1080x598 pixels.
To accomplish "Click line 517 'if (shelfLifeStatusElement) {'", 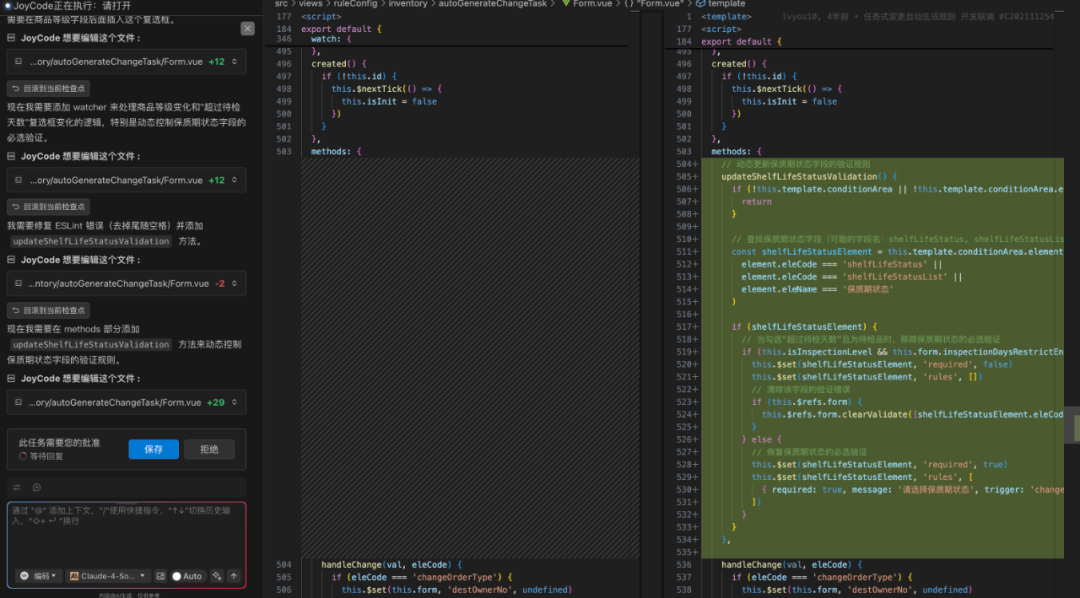I will (804, 327).
